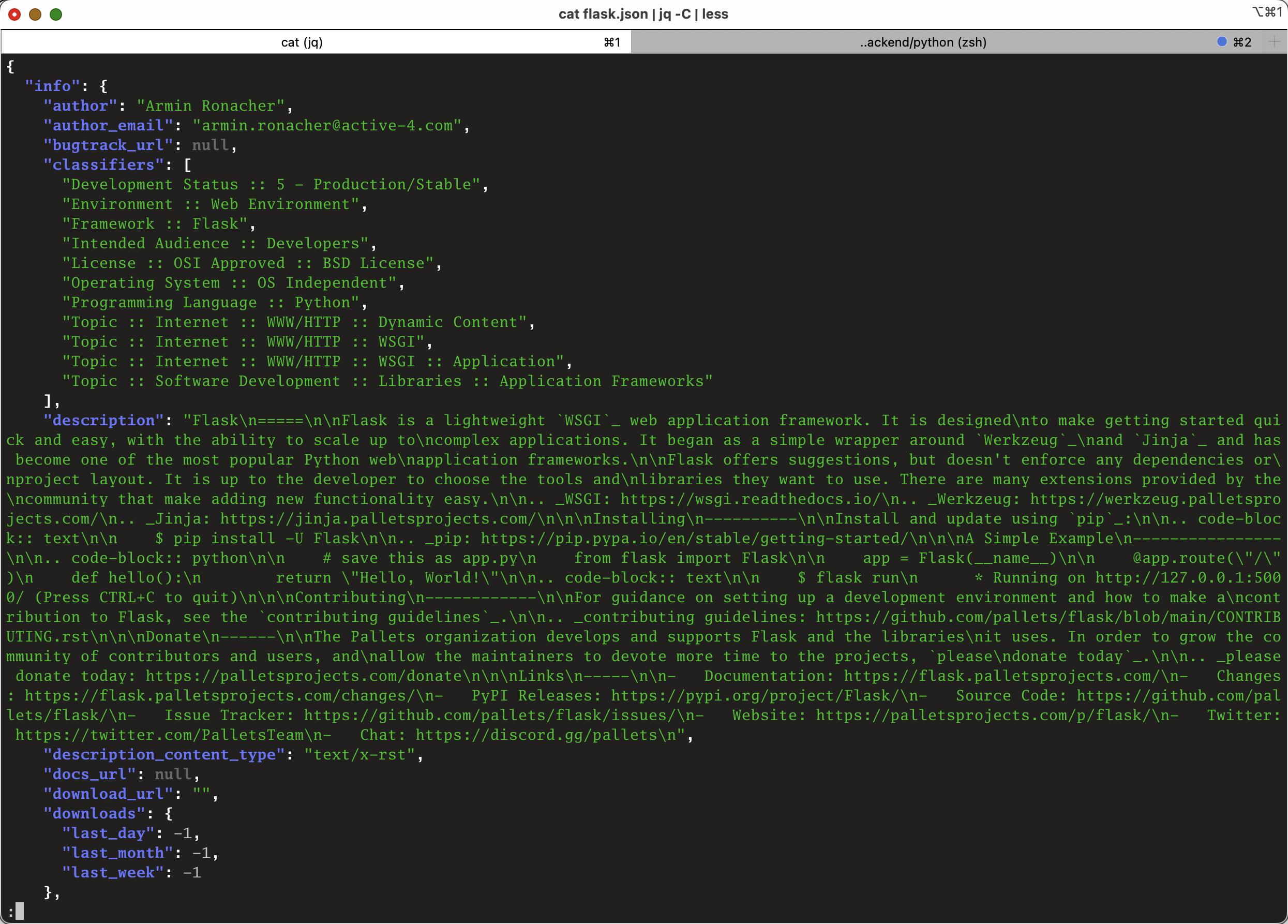Maximize window with green button

coord(56,14)
